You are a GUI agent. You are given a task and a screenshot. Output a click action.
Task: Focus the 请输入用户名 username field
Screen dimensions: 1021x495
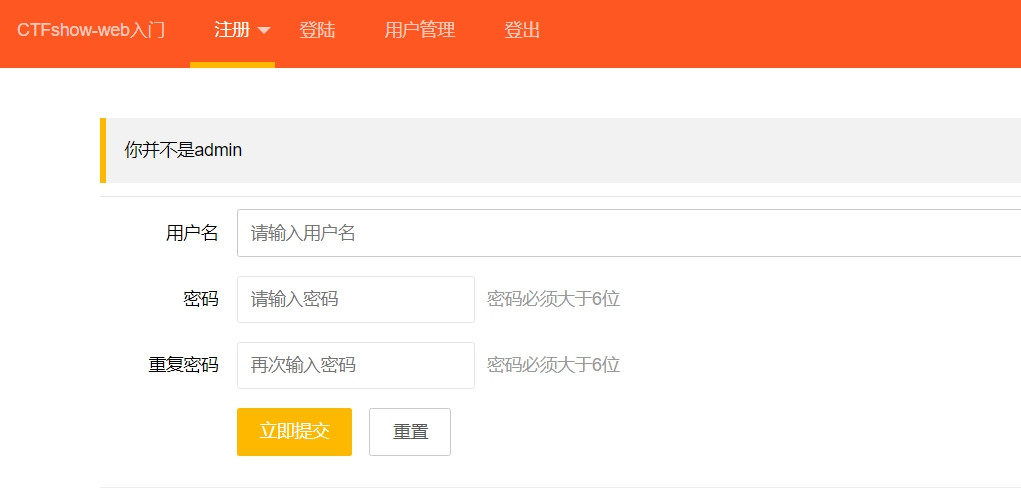coord(629,233)
